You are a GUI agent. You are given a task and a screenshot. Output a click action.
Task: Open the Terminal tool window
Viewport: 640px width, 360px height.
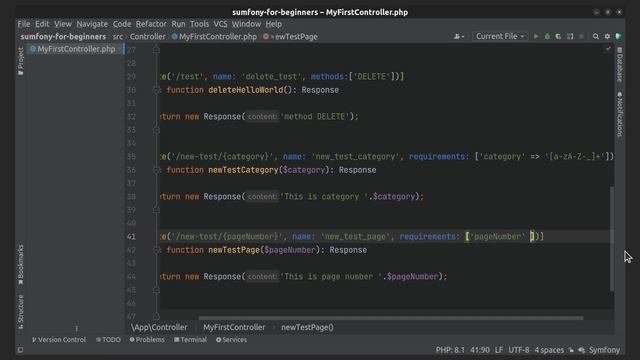tap(190, 340)
